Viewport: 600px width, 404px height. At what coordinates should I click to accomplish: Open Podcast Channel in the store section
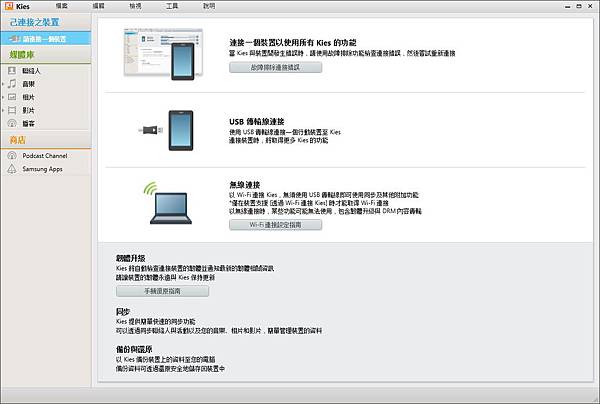[x=45, y=156]
